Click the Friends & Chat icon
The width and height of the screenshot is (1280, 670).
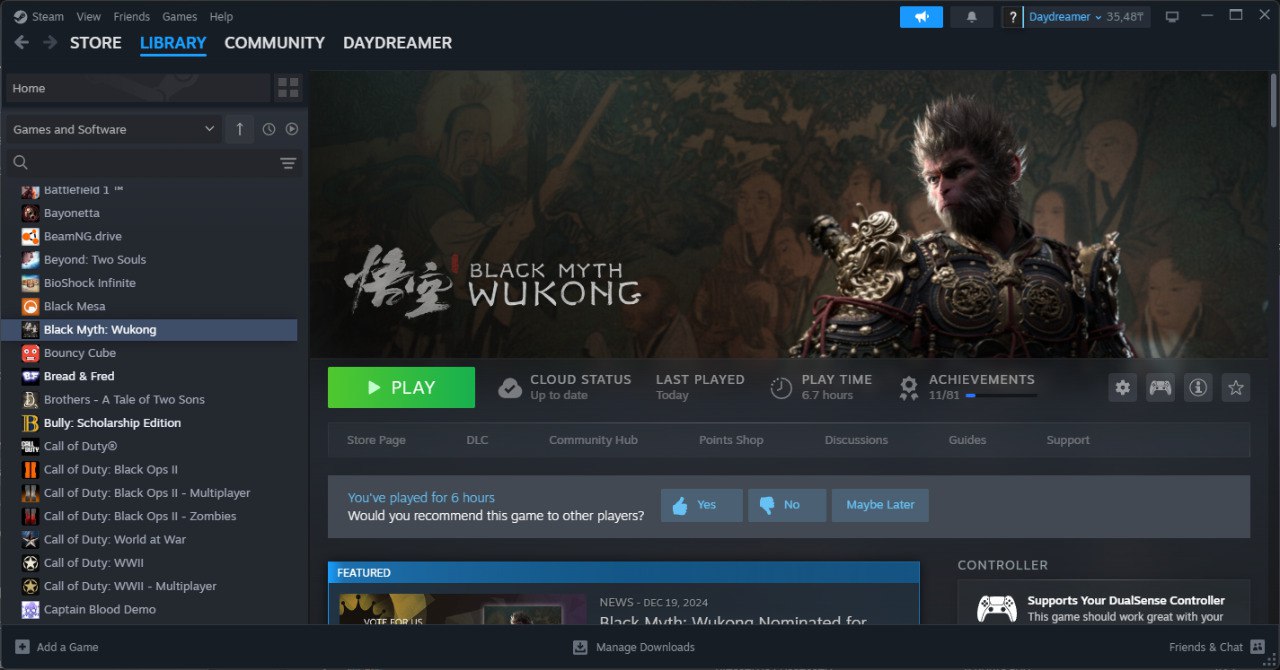pos(1258,647)
